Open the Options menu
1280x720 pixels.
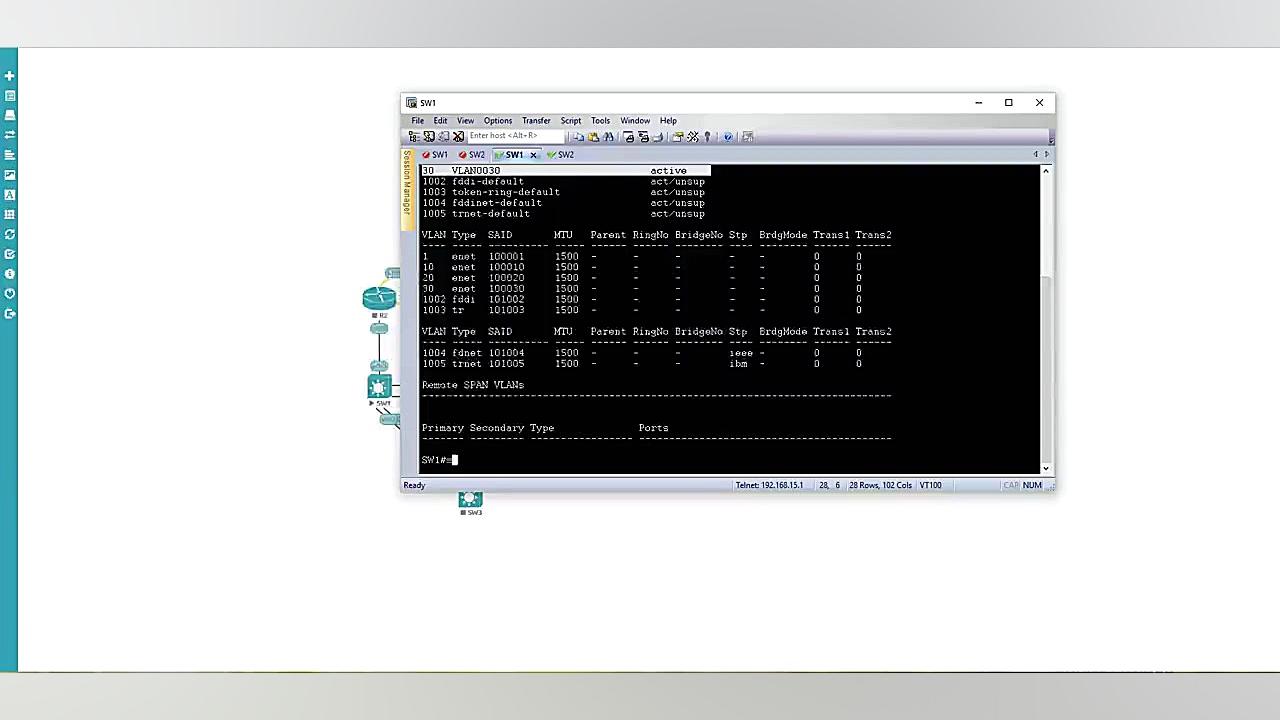497,121
